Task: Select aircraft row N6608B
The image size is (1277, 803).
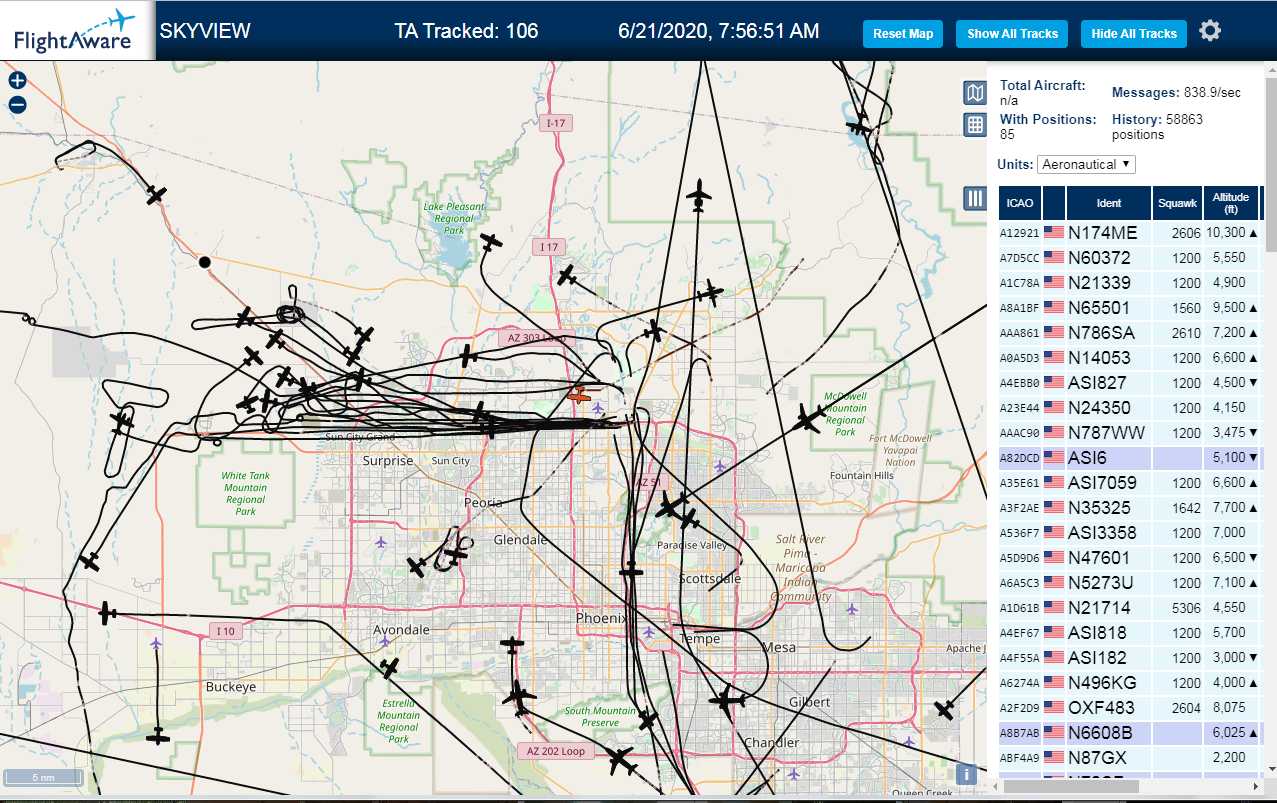Action: click(x=1129, y=732)
